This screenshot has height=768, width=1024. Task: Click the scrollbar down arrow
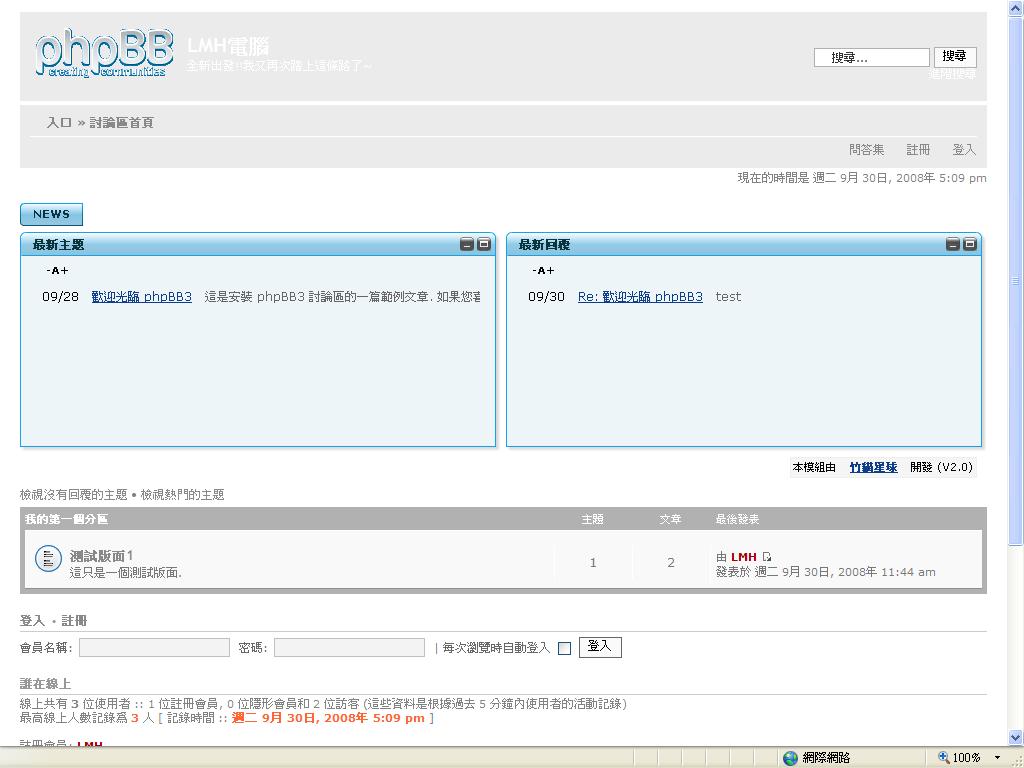[x=1016, y=737]
